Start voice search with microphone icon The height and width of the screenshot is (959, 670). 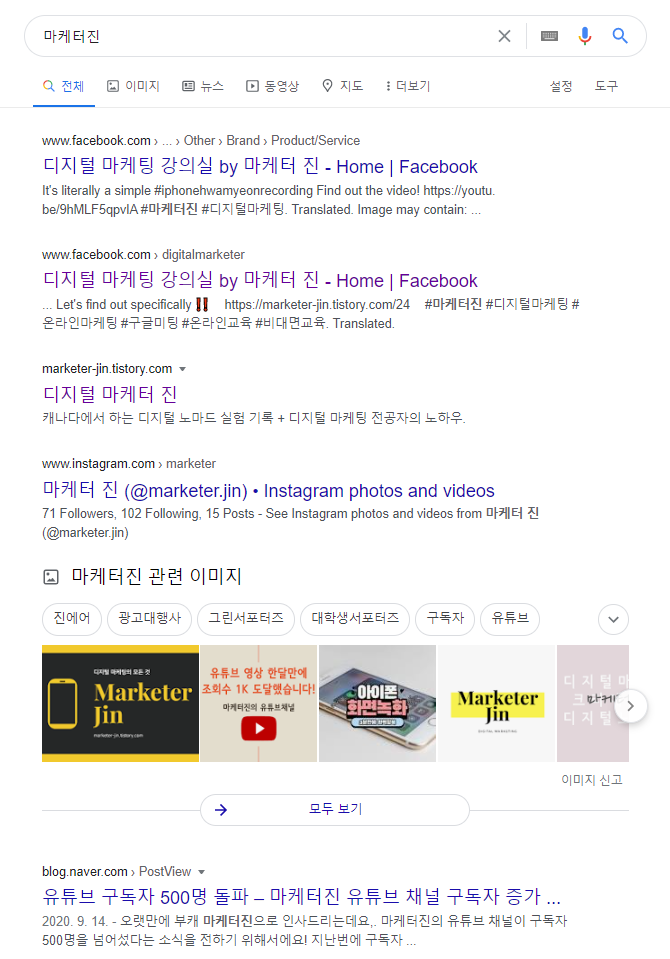pyautogui.click(x=585, y=36)
